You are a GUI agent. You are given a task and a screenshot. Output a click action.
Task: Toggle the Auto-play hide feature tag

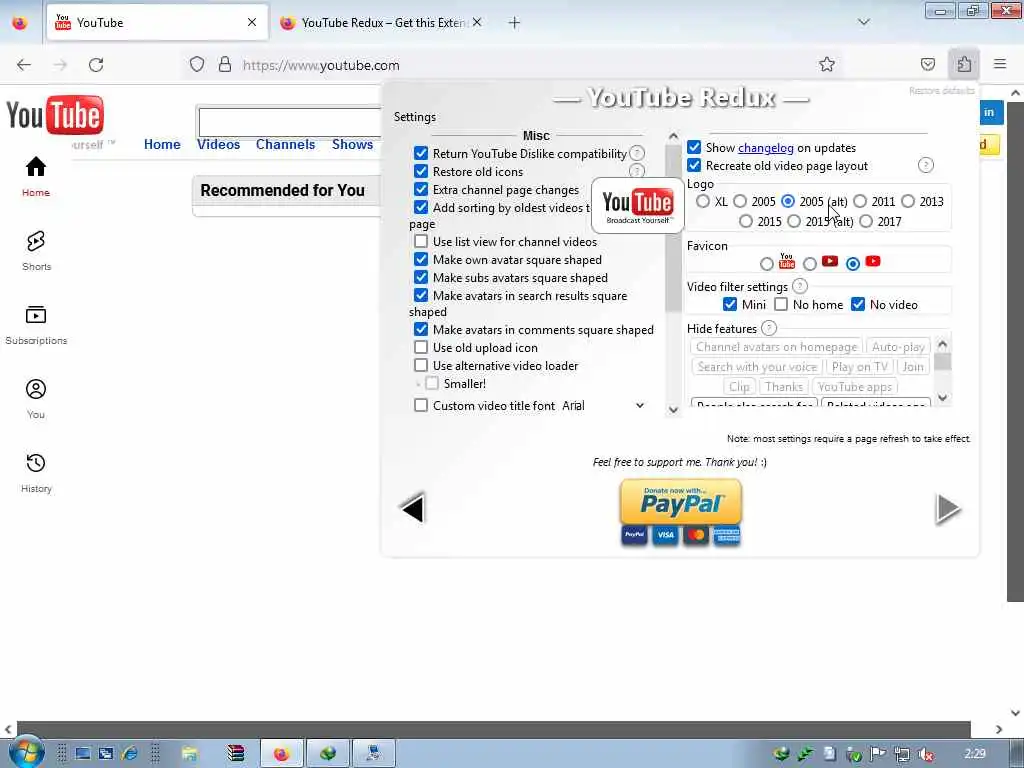coord(898,347)
